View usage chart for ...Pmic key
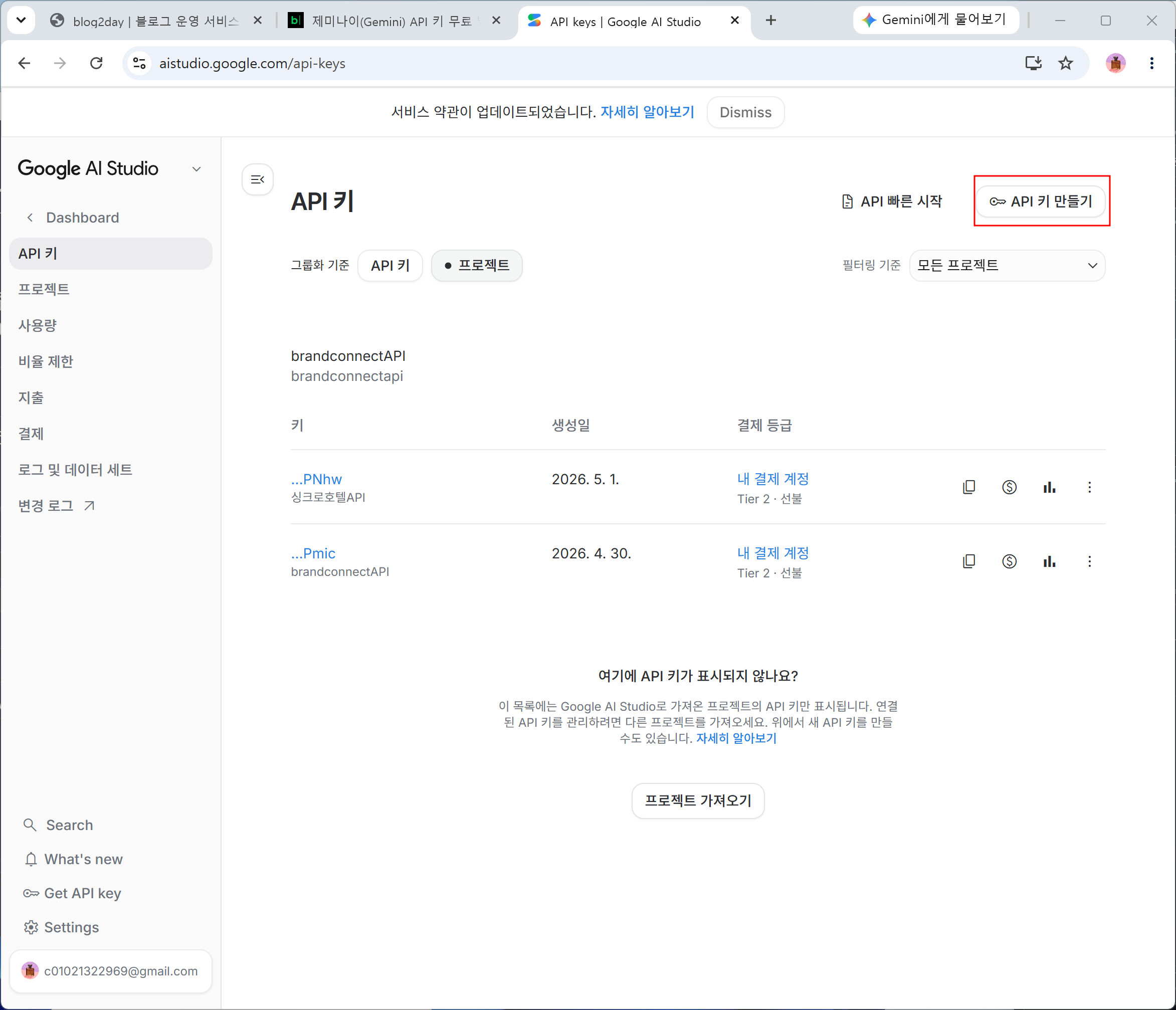1176x1010 pixels. pos(1050,561)
